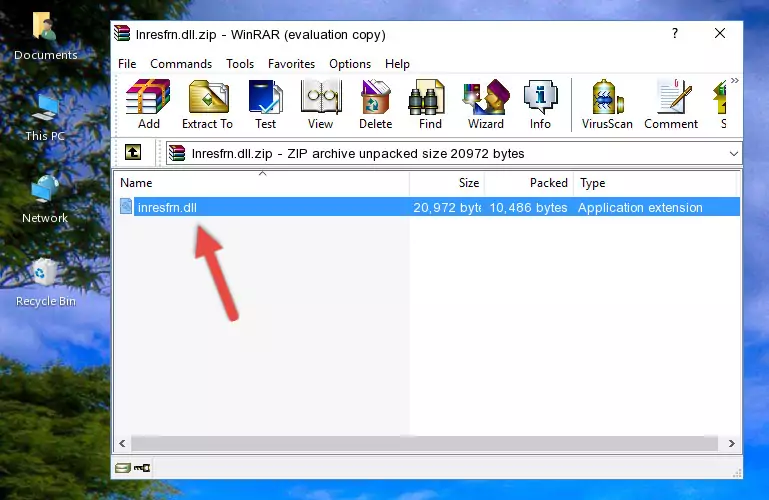
Task: Click the key password icon in status bar
Action: tap(142, 468)
